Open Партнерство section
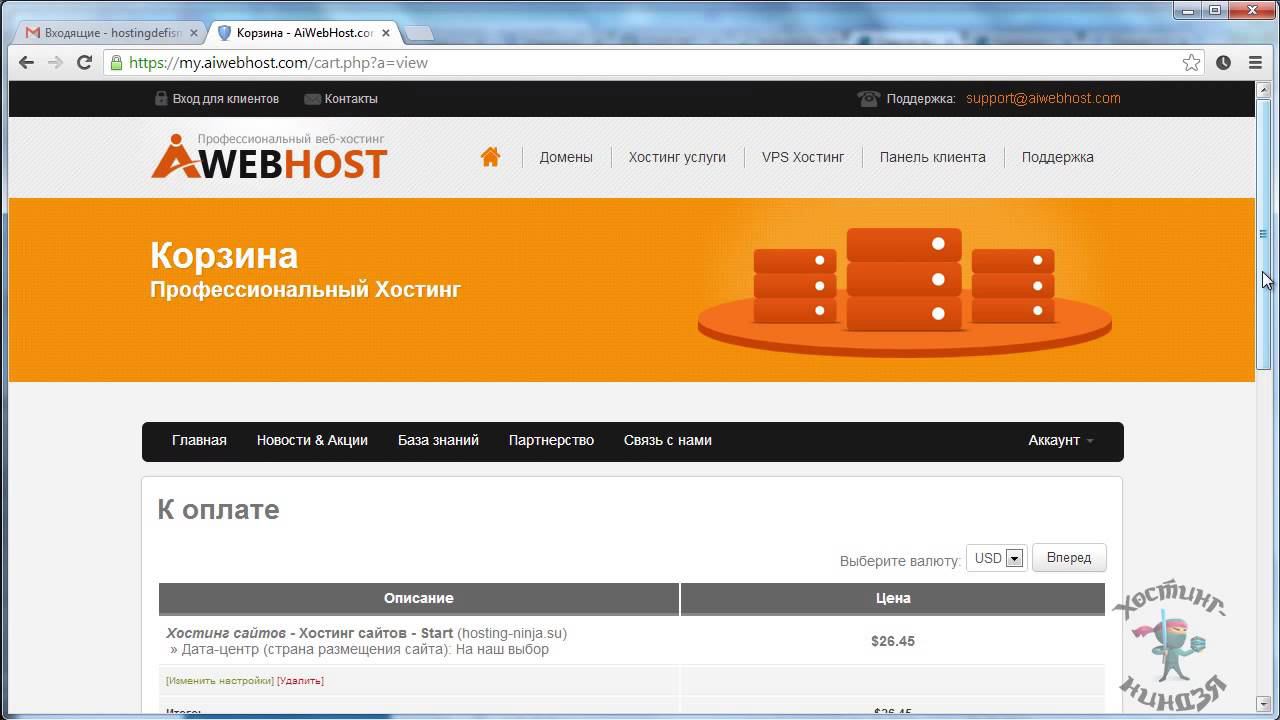This screenshot has width=1280, height=720. (551, 440)
